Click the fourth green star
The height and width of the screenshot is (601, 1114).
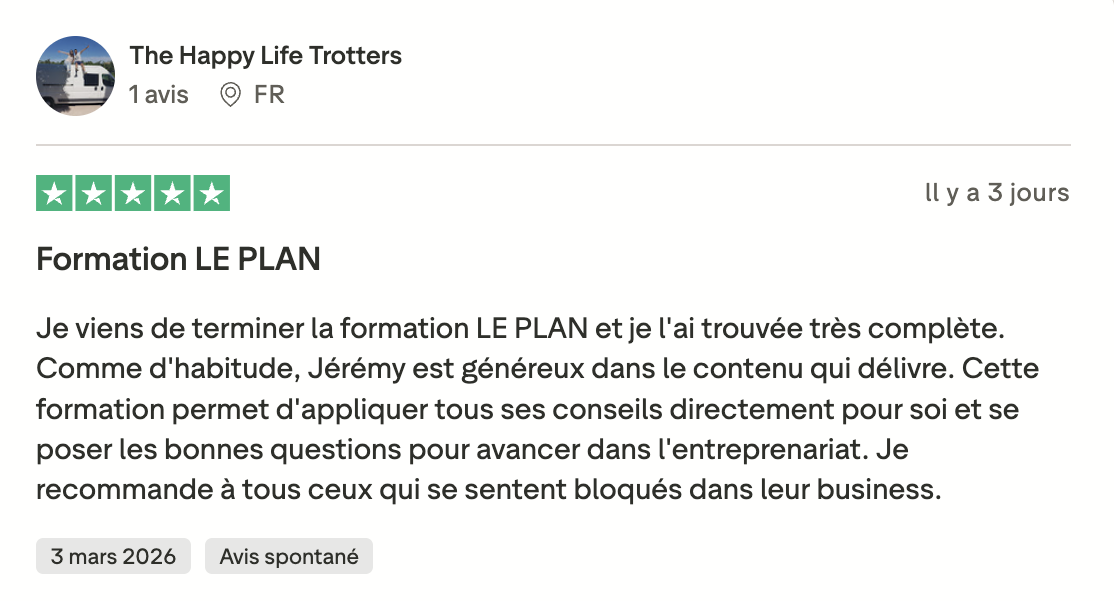point(172,193)
